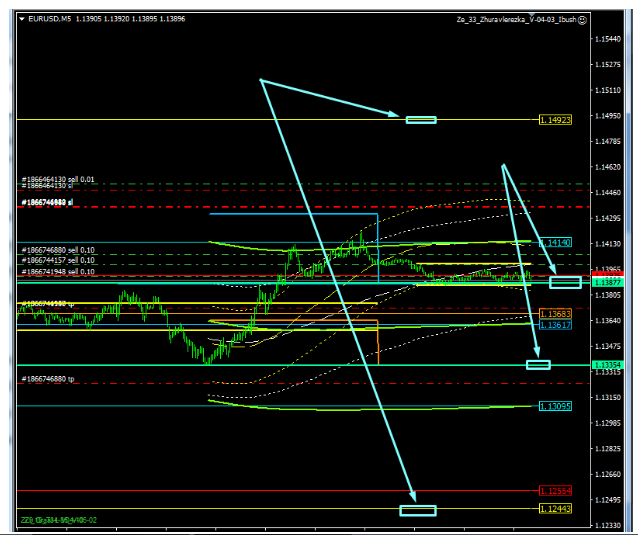The width and height of the screenshot is (638, 535).
Task: Select the yellow 1.12443 price label
Action: (555, 509)
